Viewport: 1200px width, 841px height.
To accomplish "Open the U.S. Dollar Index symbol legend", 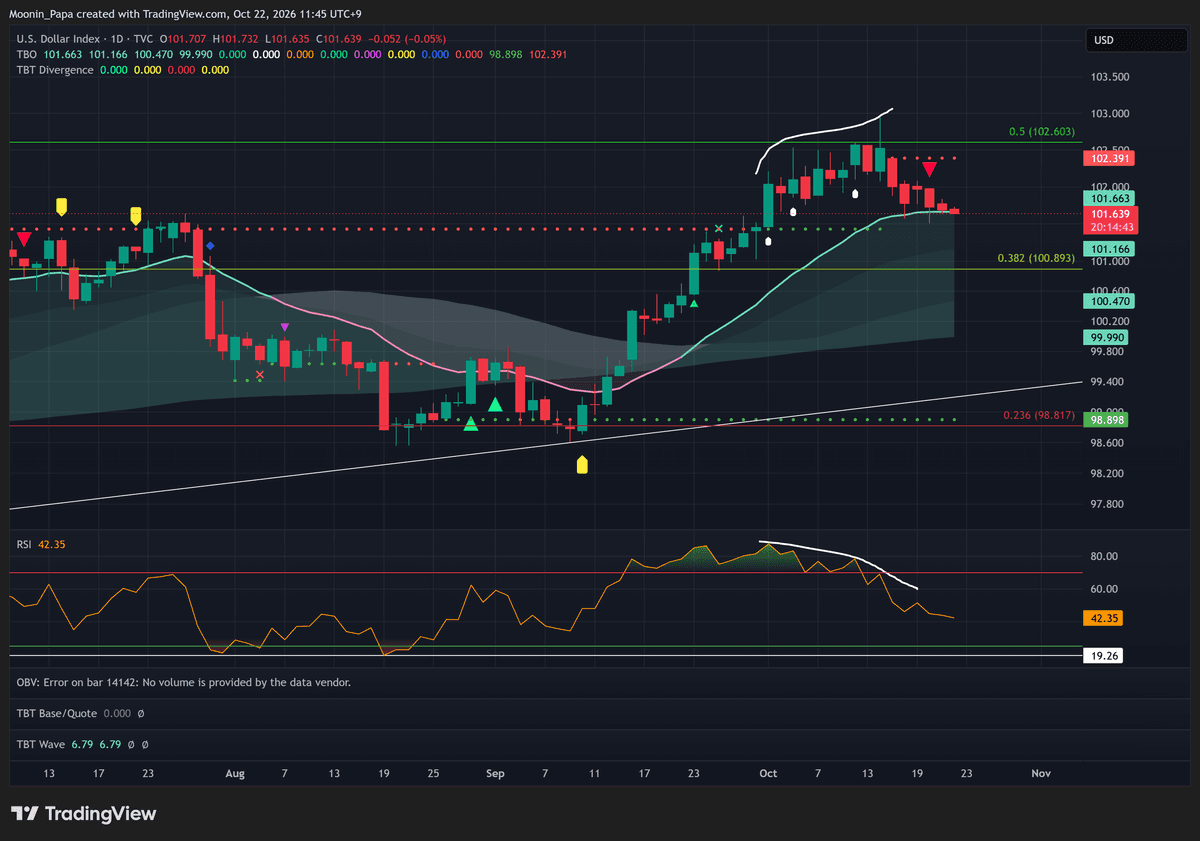I will point(80,39).
